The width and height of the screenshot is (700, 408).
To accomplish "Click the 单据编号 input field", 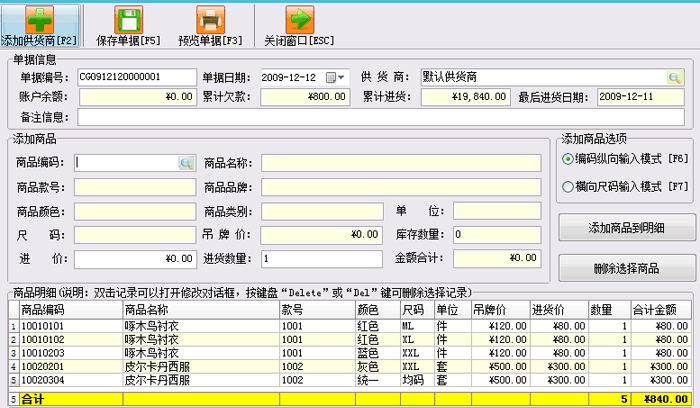I will [135, 77].
